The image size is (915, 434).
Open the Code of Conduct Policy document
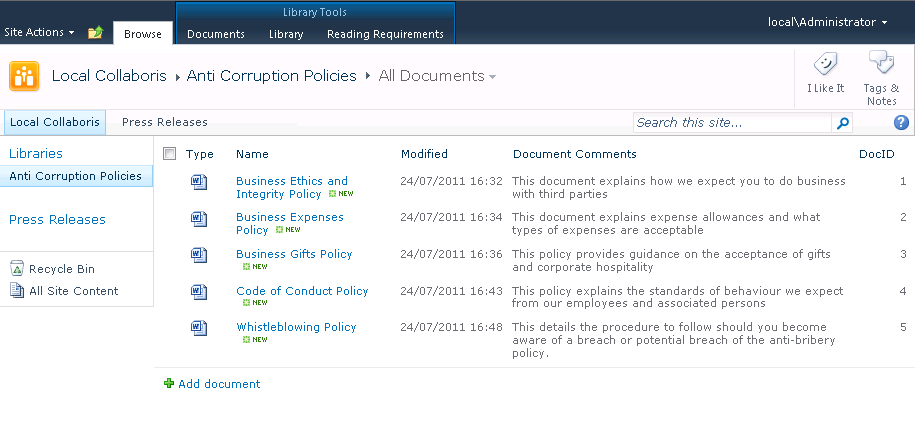302,291
